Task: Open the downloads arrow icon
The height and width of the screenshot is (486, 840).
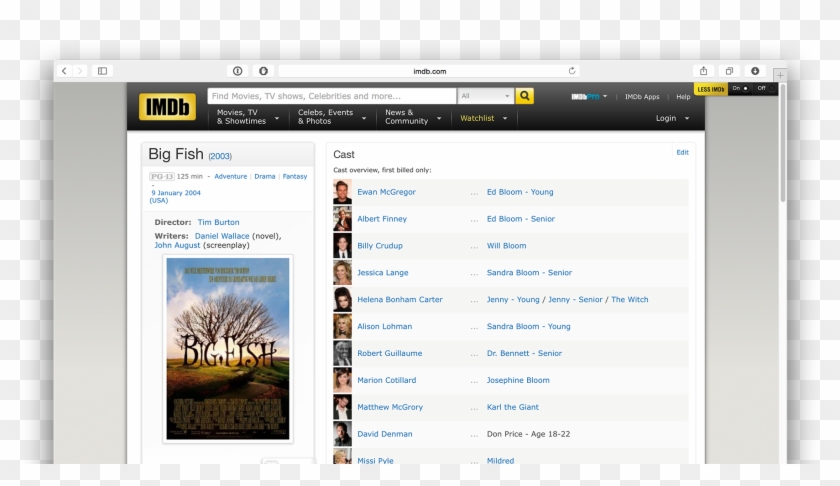Action: tap(755, 71)
